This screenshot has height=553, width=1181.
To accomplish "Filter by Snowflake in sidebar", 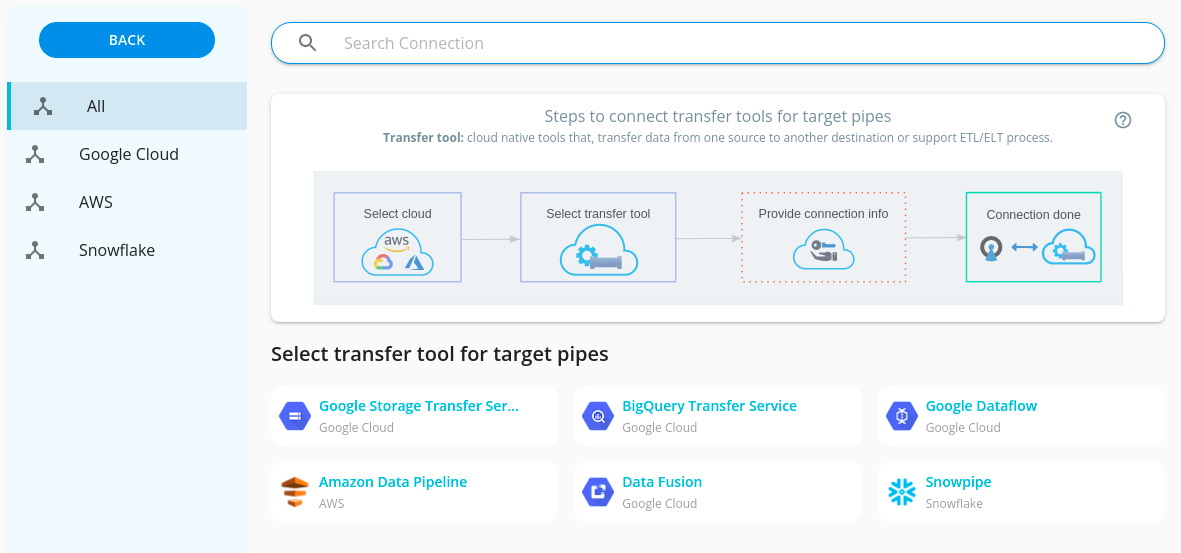I will point(127,250).
